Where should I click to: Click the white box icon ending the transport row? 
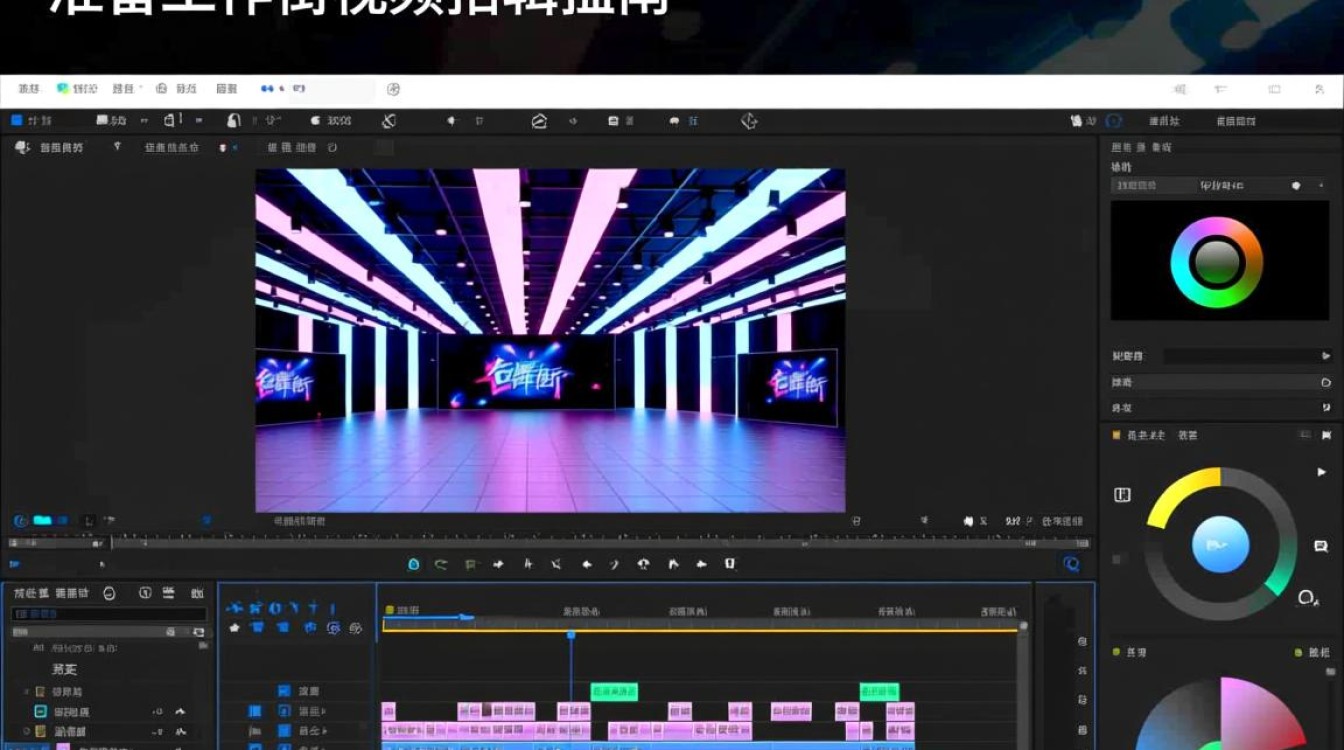pyautogui.click(x=730, y=564)
